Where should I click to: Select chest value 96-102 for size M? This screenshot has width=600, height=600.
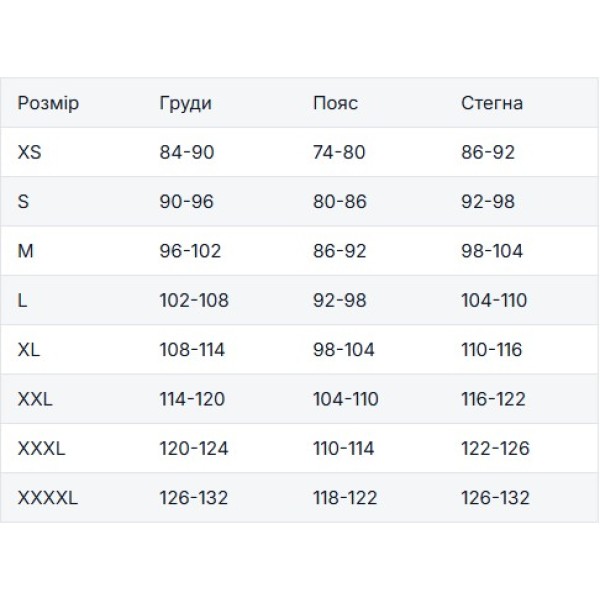point(190,251)
